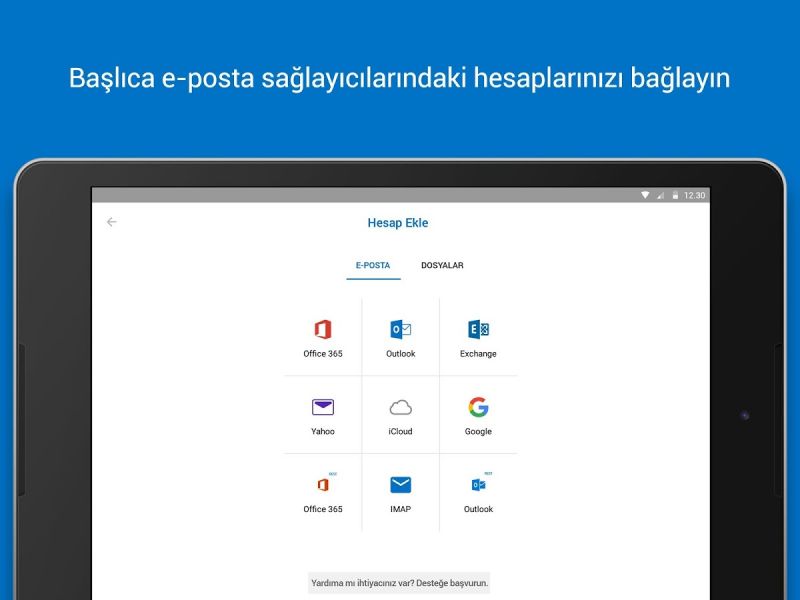Tap the cellular signal status icon
The width and height of the screenshot is (800, 600).
660,195
